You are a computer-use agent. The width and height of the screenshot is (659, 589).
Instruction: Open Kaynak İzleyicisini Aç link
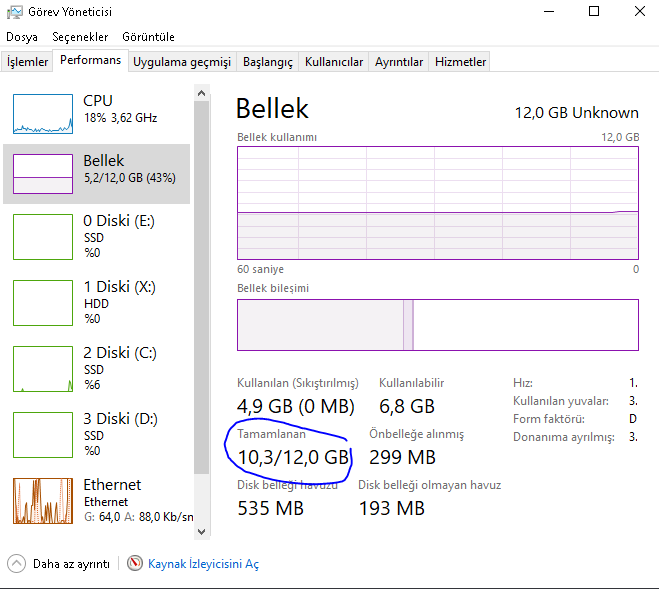point(203,564)
